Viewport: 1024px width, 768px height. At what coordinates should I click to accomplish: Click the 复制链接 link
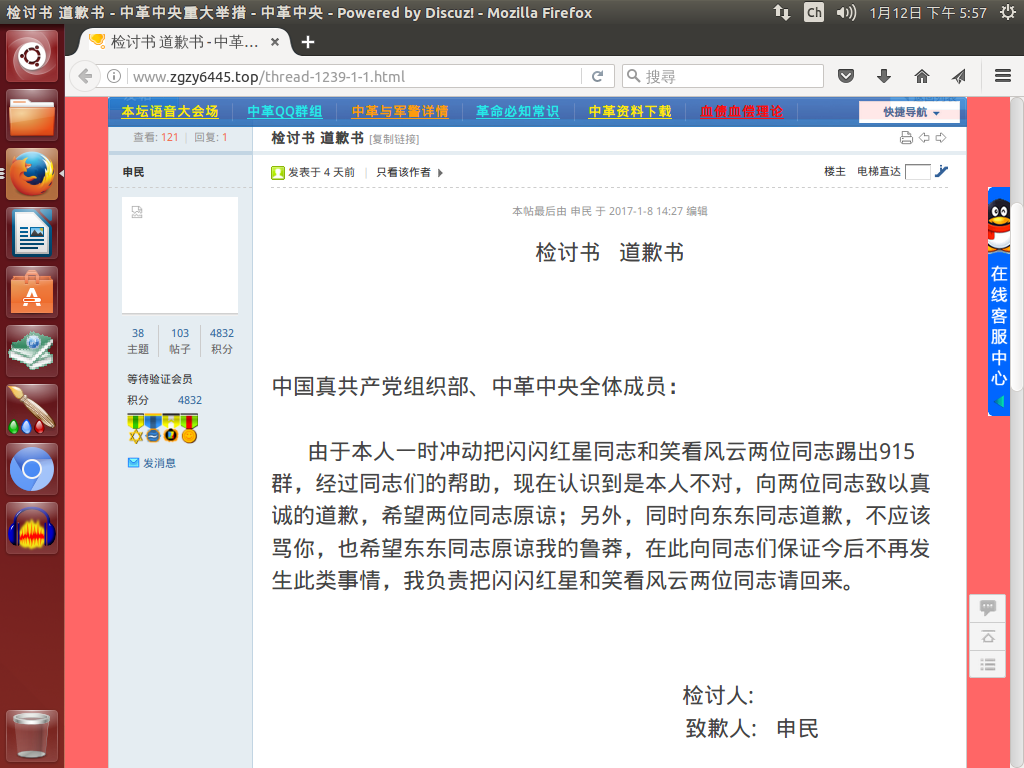[394, 139]
